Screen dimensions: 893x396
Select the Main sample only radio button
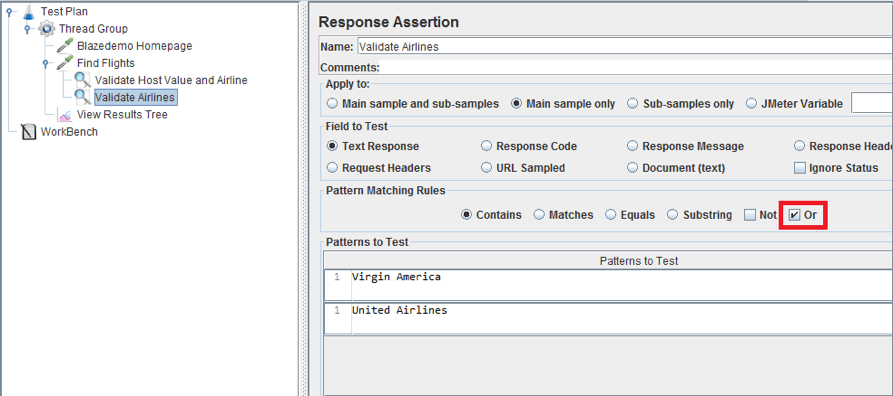pos(517,104)
